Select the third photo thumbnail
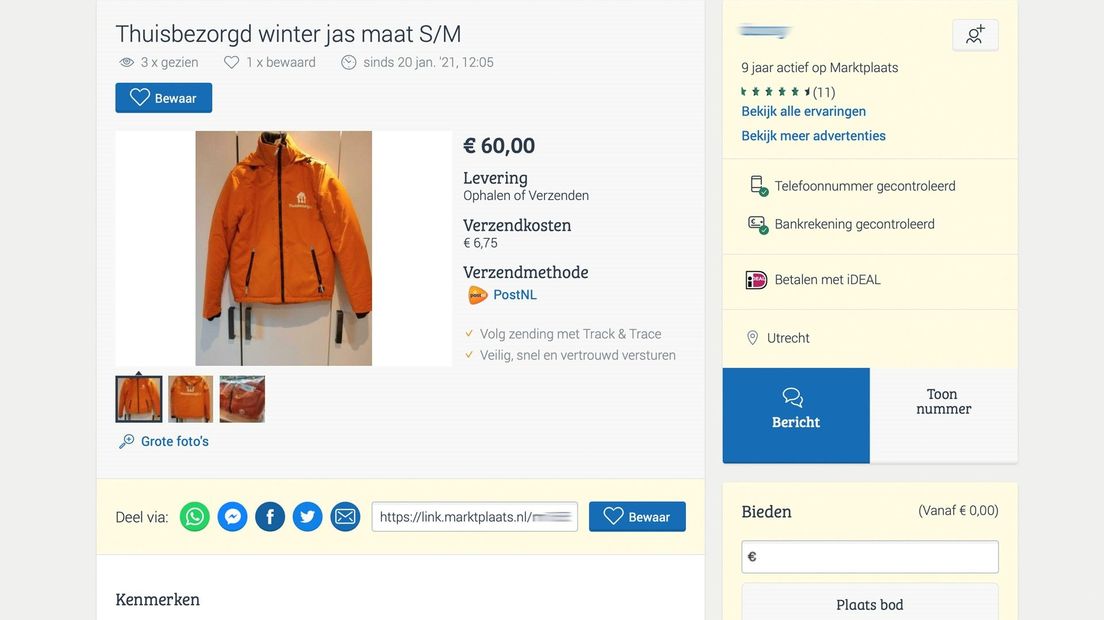The image size is (1104, 620). pyautogui.click(x=242, y=399)
